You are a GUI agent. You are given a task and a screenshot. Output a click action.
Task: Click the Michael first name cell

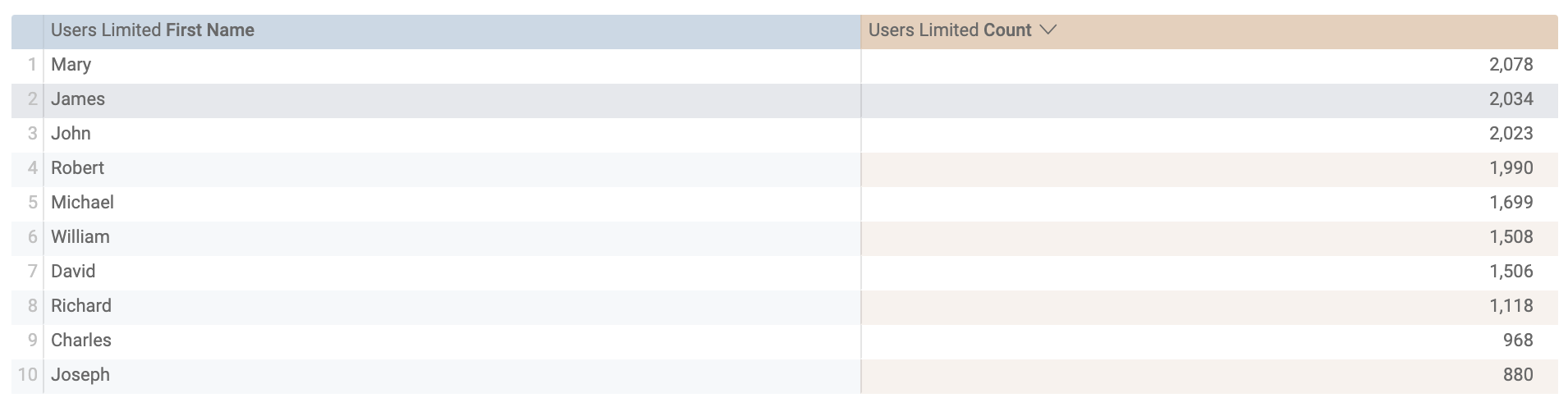tap(83, 203)
